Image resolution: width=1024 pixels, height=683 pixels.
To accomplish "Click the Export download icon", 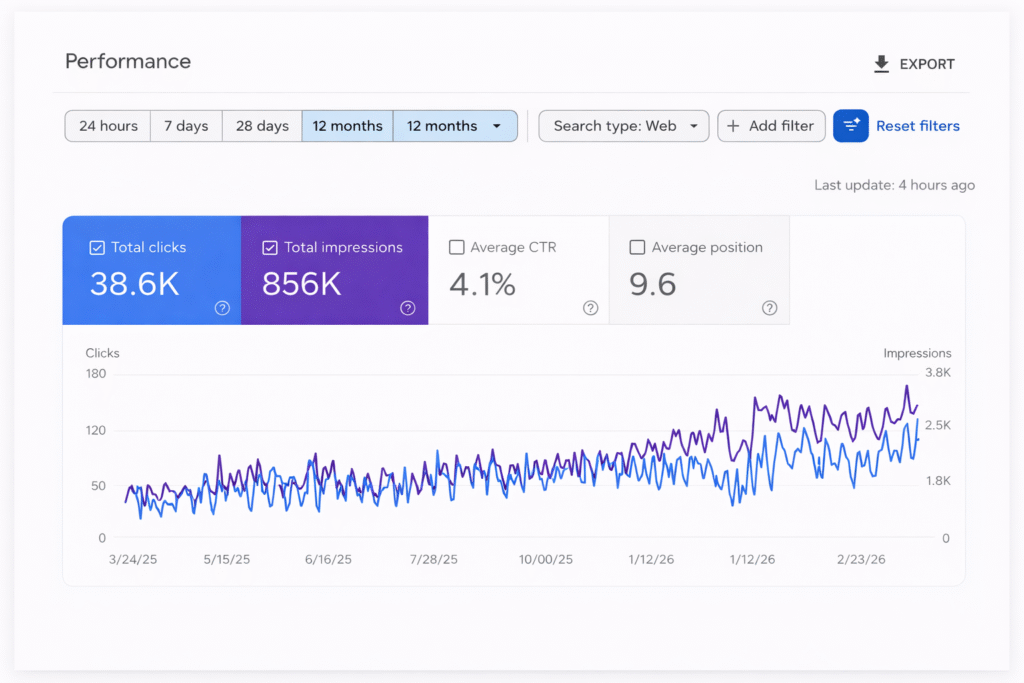I will coord(881,64).
